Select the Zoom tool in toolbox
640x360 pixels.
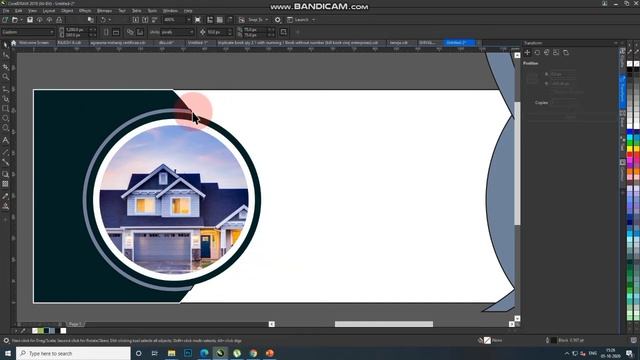[5, 76]
